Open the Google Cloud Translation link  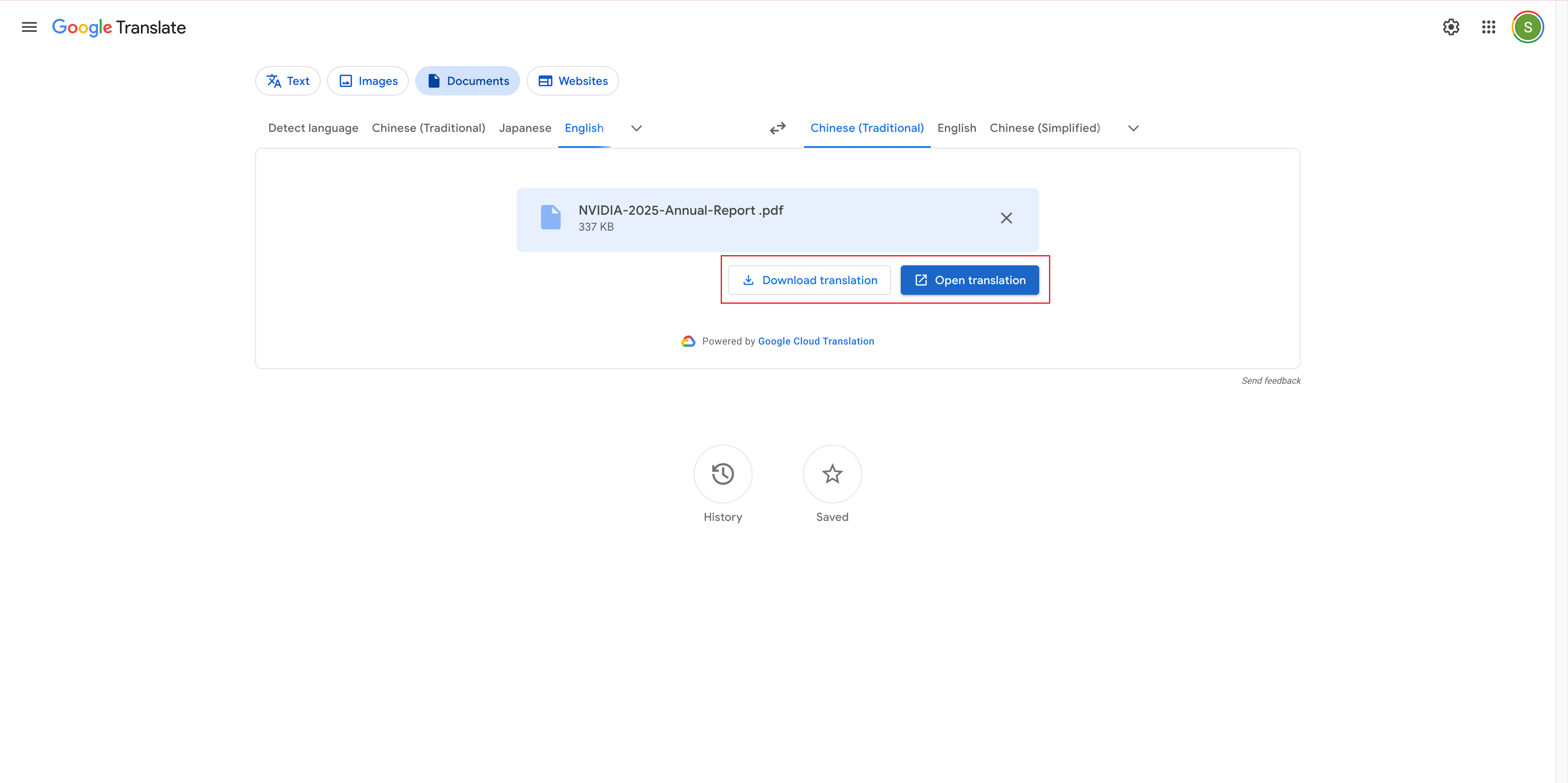point(816,341)
